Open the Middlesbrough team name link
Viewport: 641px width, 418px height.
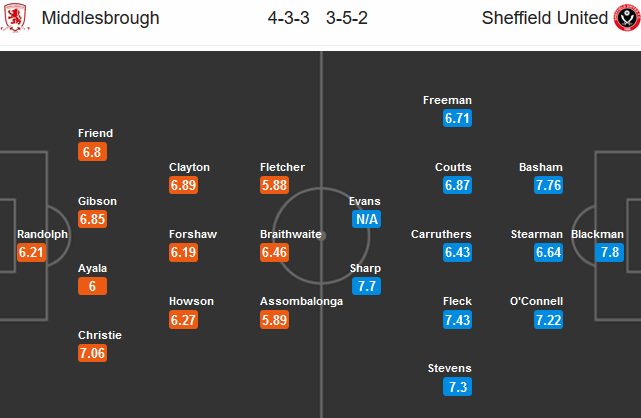click(101, 18)
